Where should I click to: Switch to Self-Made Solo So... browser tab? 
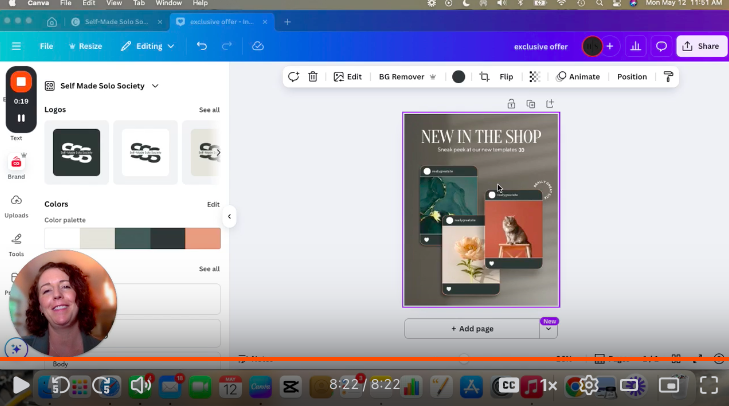(116, 22)
